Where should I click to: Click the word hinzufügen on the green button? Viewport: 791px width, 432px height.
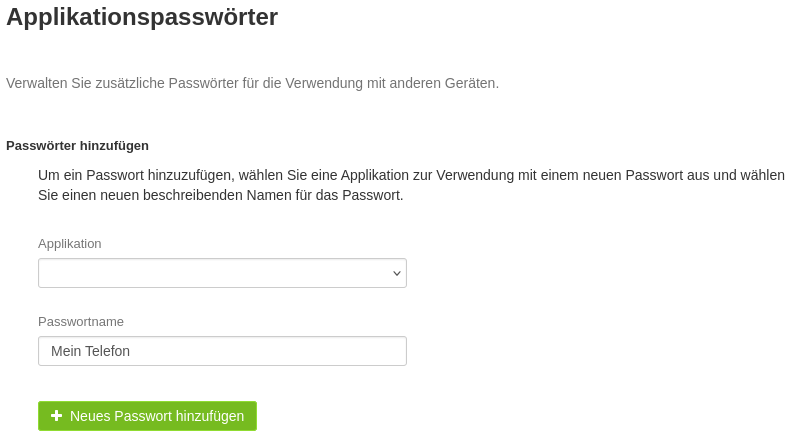click(210, 416)
